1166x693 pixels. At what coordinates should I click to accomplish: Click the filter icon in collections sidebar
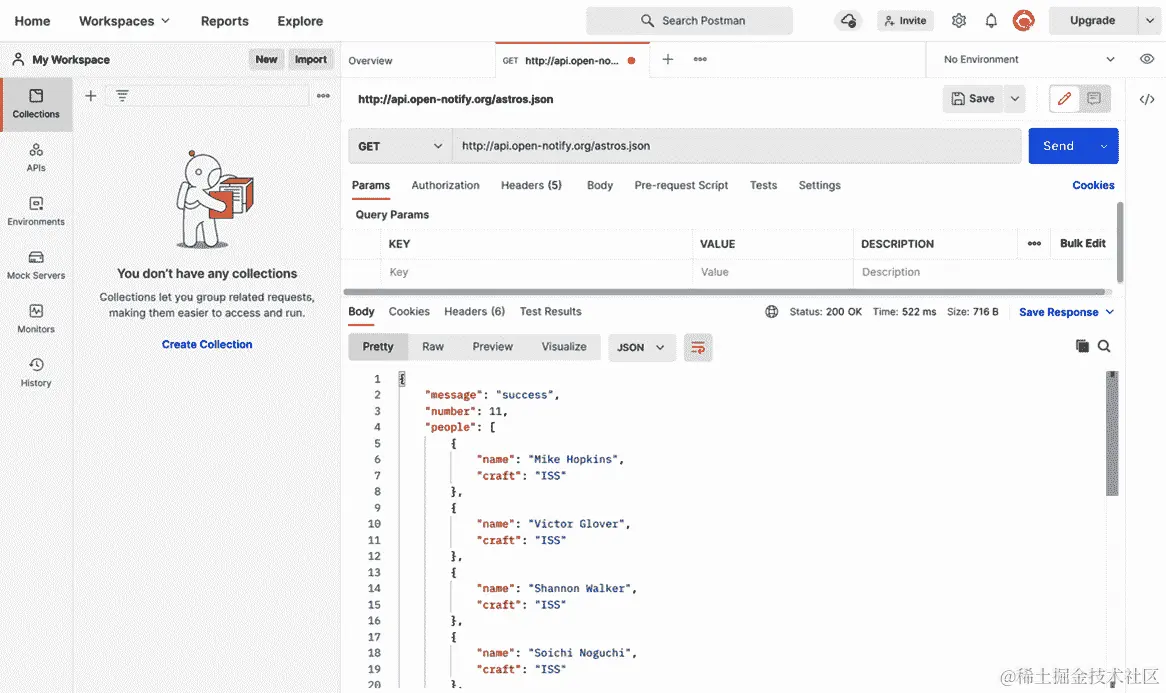point(122,95)
